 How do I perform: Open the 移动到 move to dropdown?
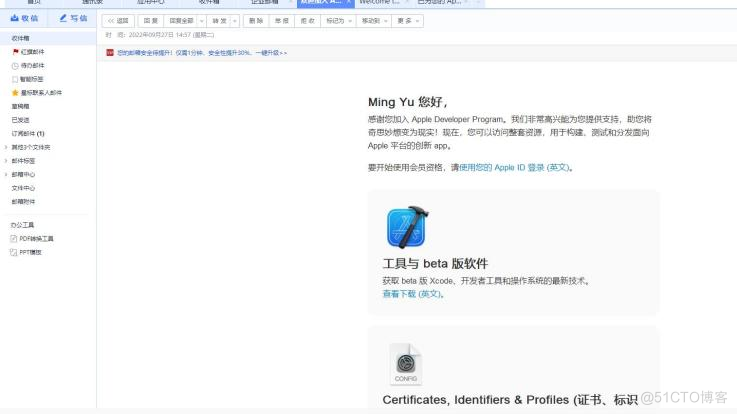click(374, 21)
